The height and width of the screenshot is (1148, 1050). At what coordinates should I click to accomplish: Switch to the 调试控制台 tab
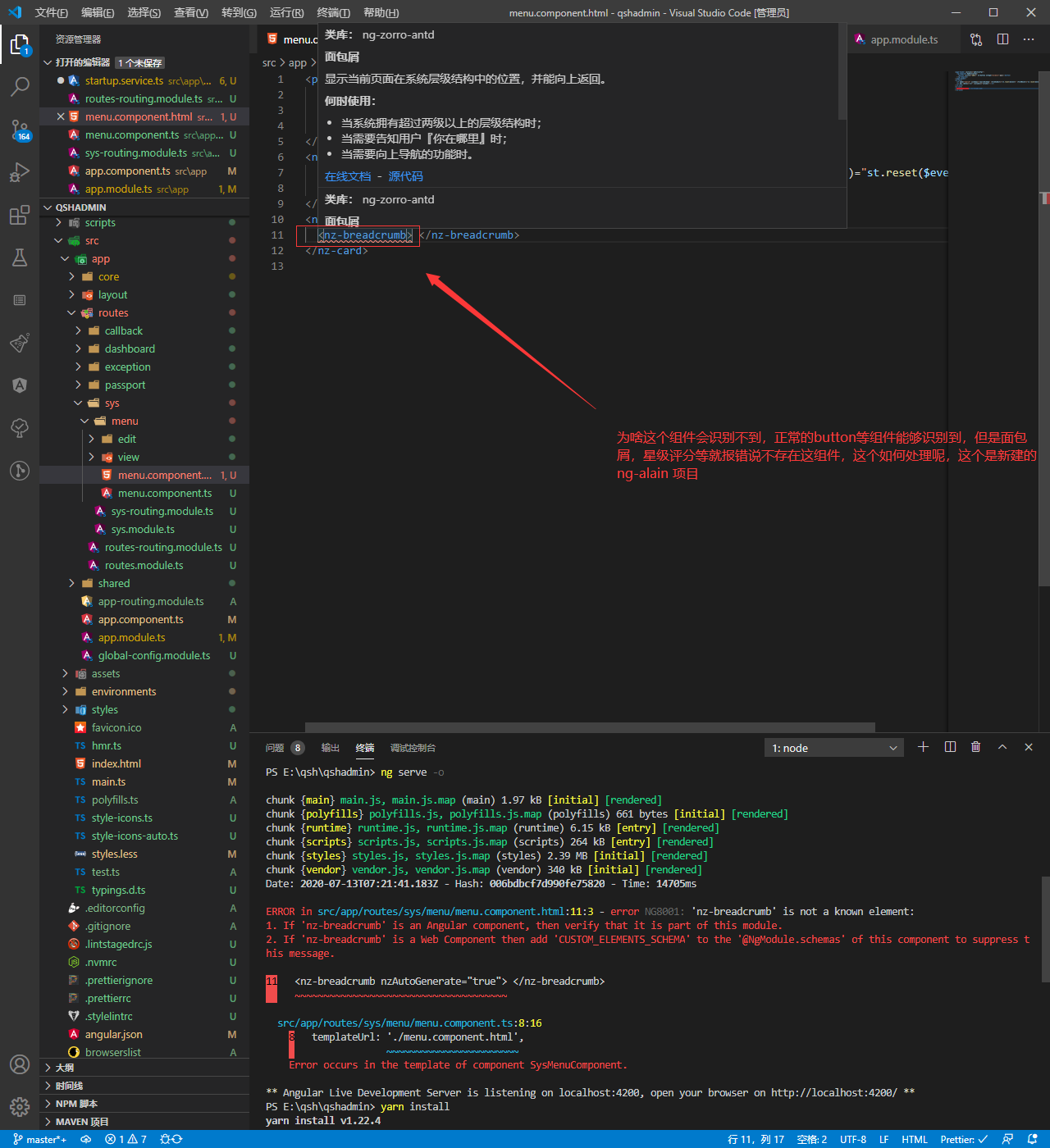pos(413,748)
